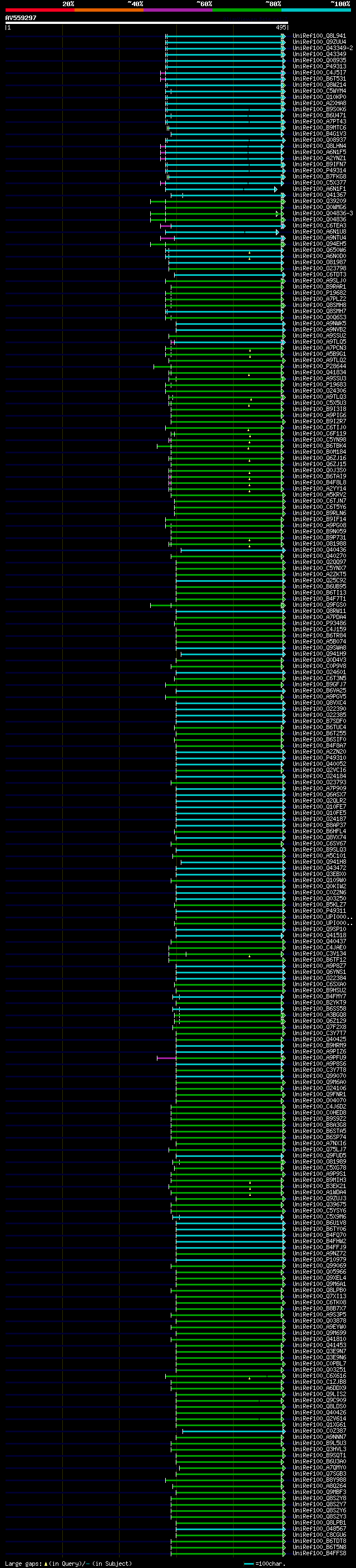Select hit label UniRef100_Q40436
This screenshot has width=356, height=1568.
[319, 550]
